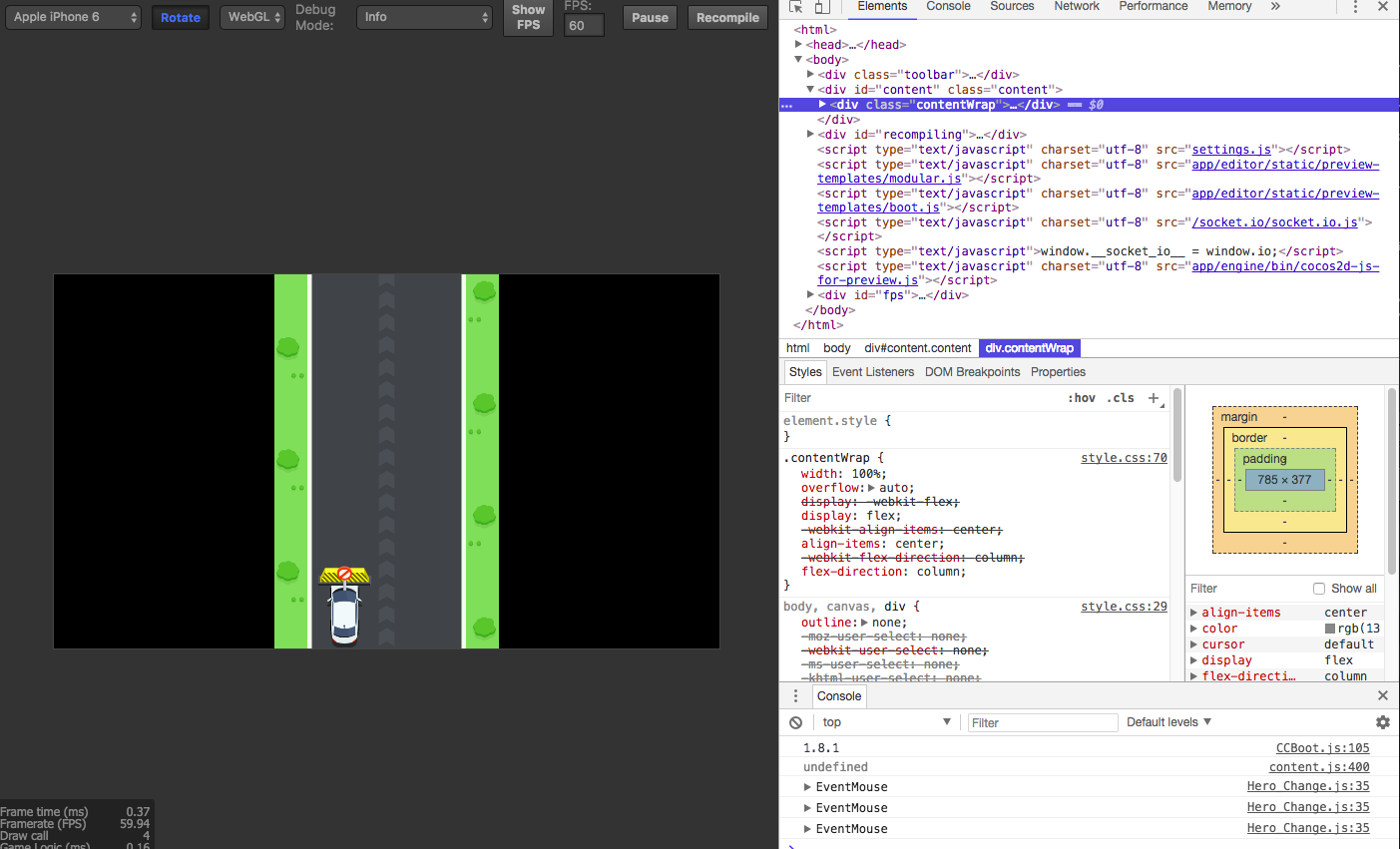Open the DevTools customize kebab menu
This screenshot has height=849, width=1400.
click(1355, 7)
